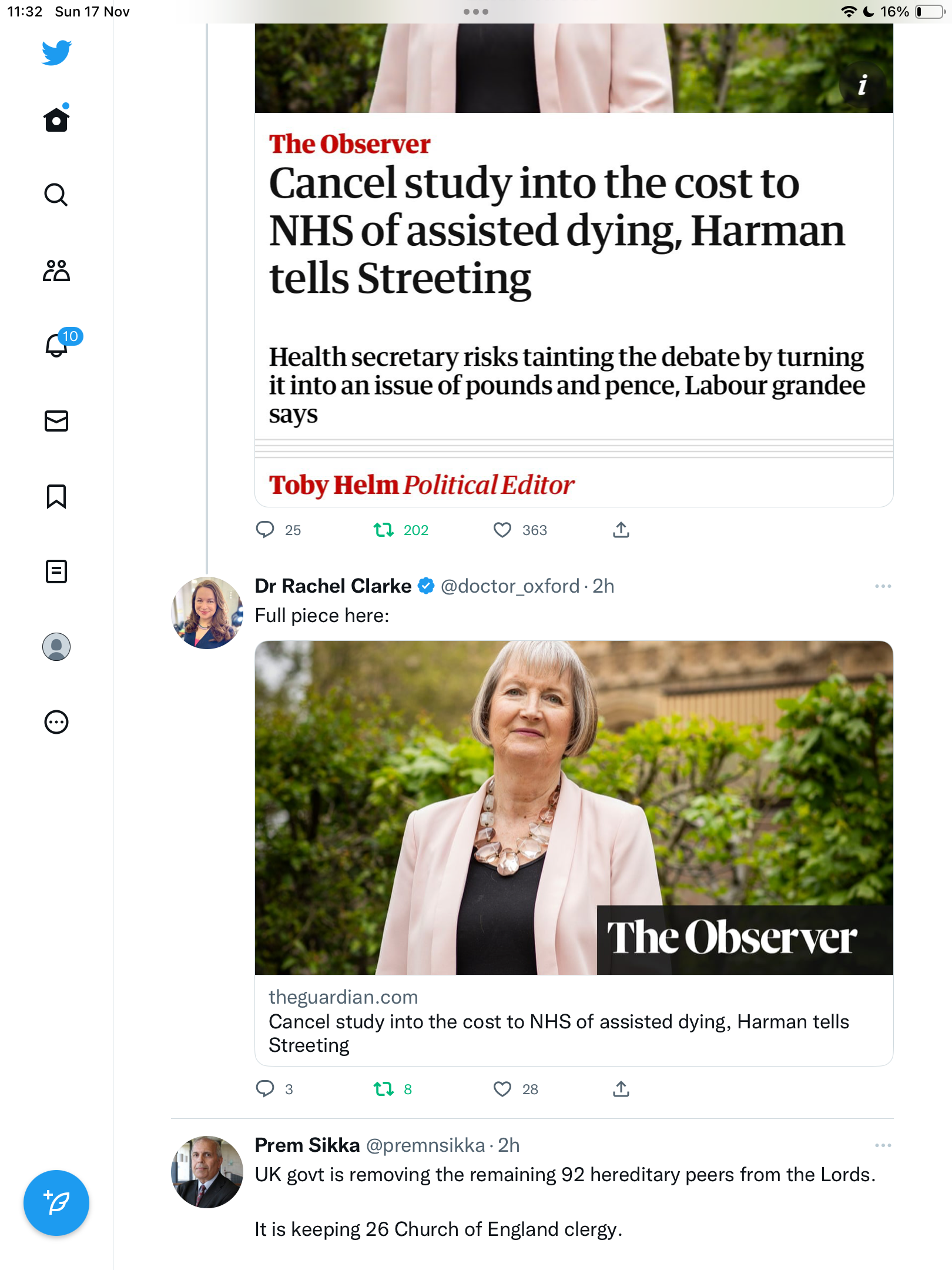Share the tweet with 28 likes
Screen dimensions: 952x1270
pos(621,1089)
